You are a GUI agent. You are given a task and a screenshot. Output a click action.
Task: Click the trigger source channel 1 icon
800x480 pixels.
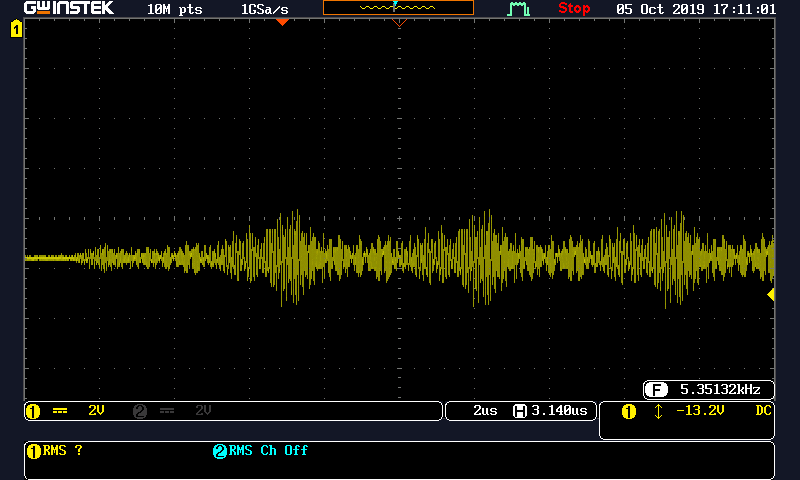[628, 411]
